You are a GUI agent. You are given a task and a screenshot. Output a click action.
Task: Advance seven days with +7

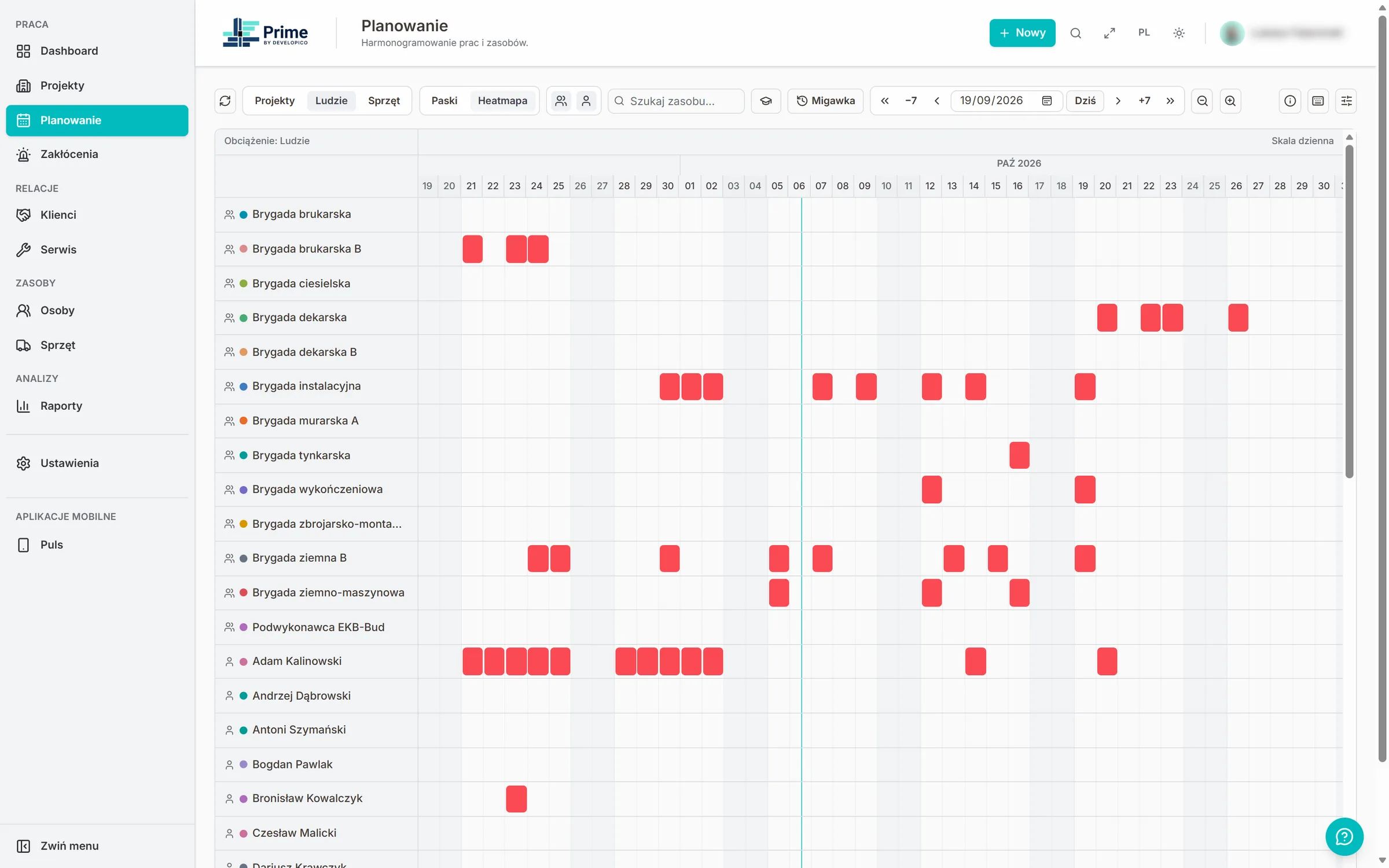[1144, 101]
